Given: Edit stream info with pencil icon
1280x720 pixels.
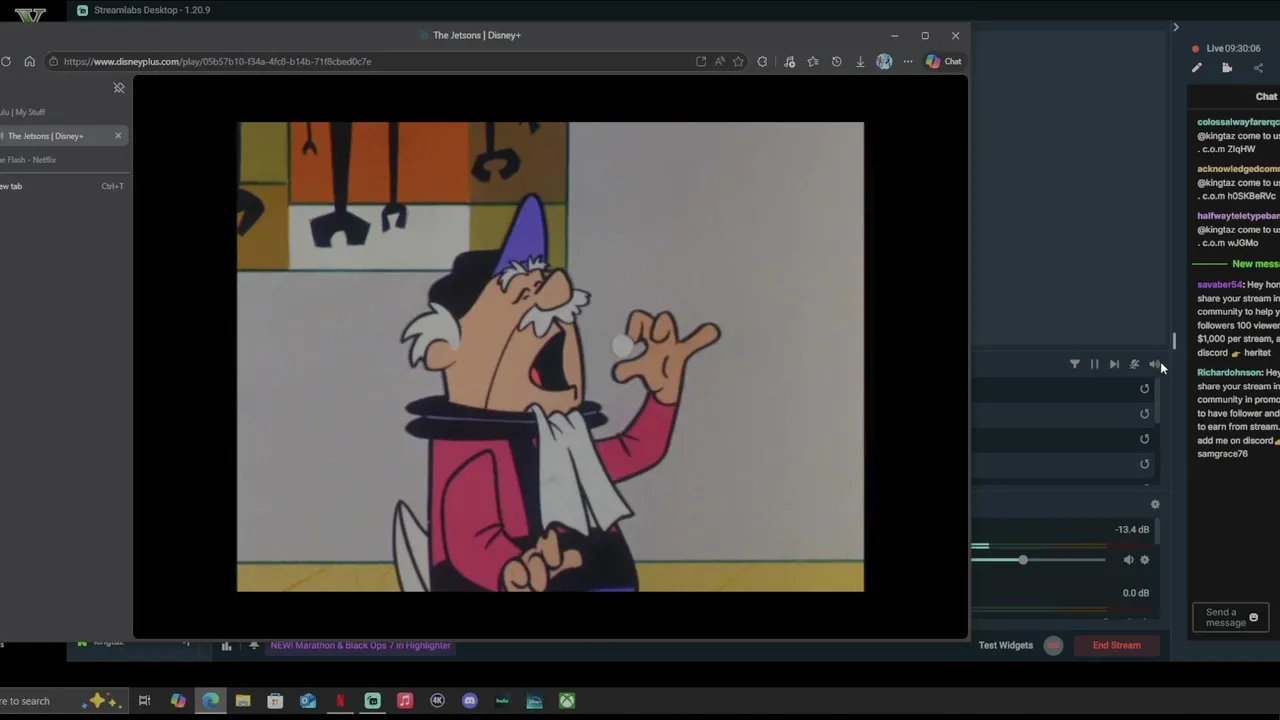Looking at the screenshot, I should 1197,68.
